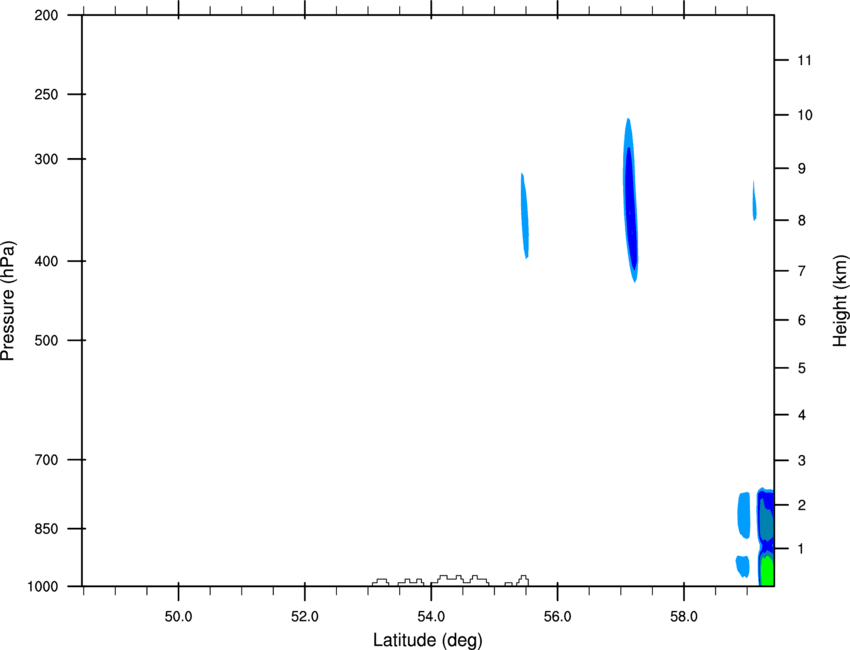Click the 1 km height tick label
Image resolution: width=850 pixels, height=650 pixels.
(802, 549)
